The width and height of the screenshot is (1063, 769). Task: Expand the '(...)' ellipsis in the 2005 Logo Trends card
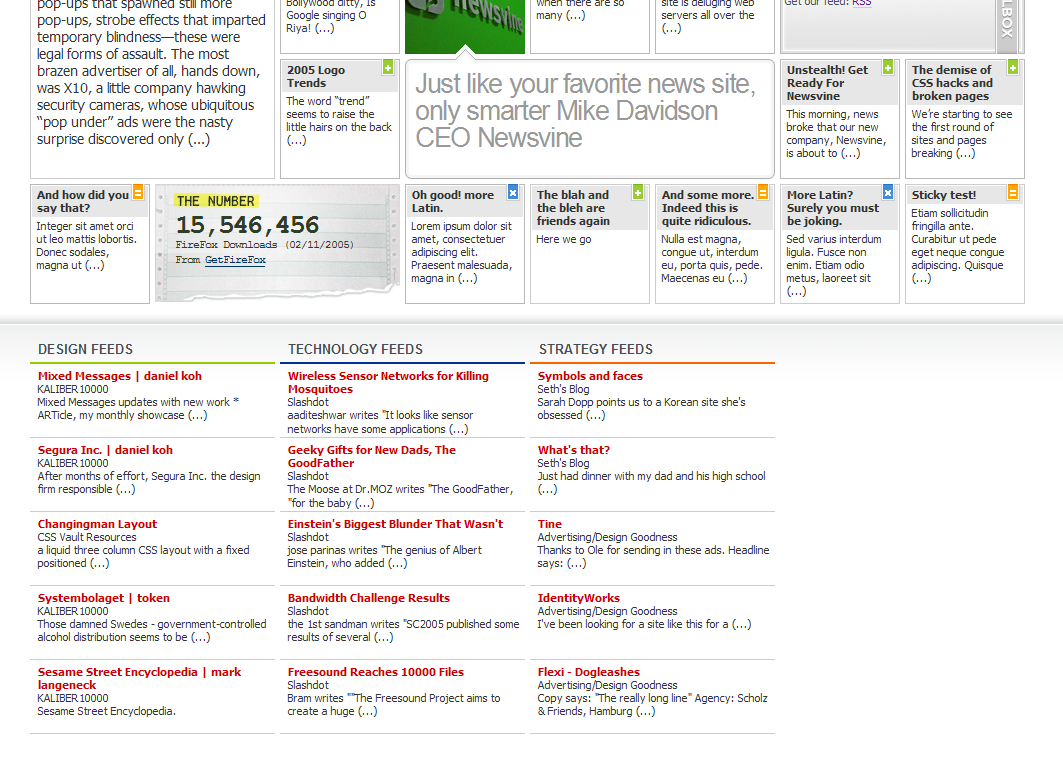297,140
